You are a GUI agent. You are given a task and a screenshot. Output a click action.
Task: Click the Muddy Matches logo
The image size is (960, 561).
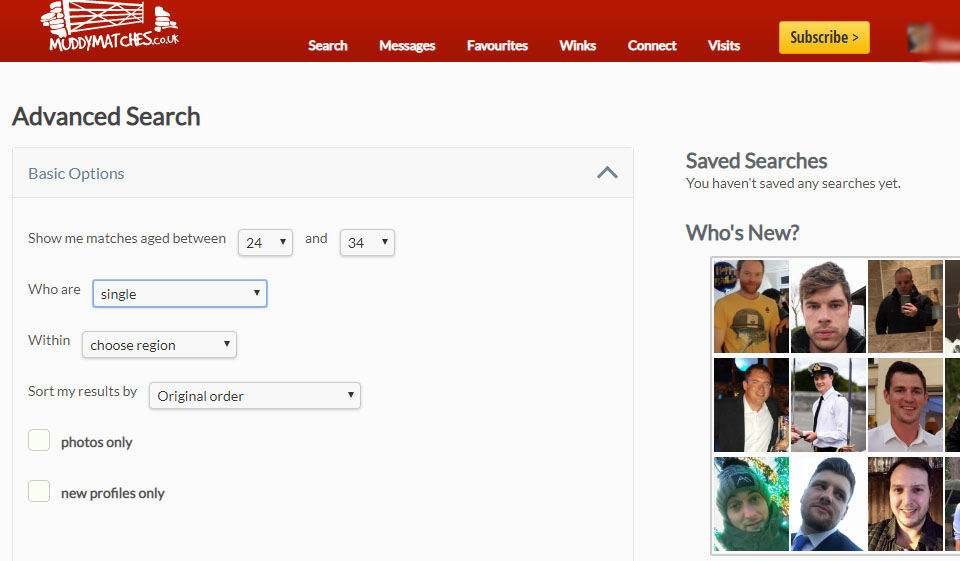[109, 29]
